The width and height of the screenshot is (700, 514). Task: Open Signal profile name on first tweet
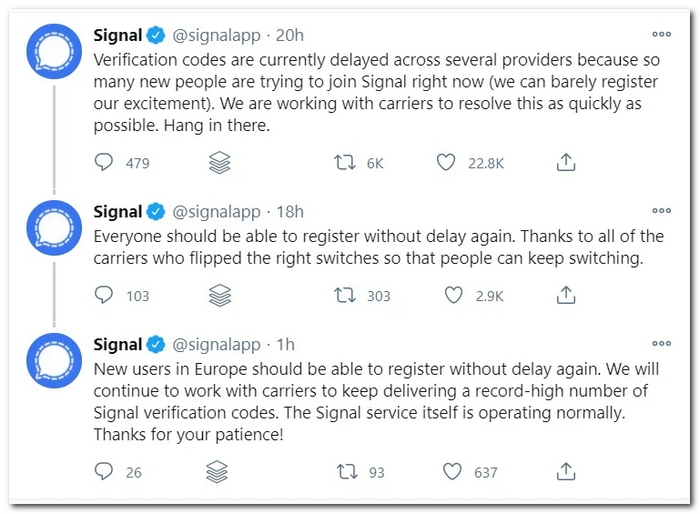pos(118,35)
